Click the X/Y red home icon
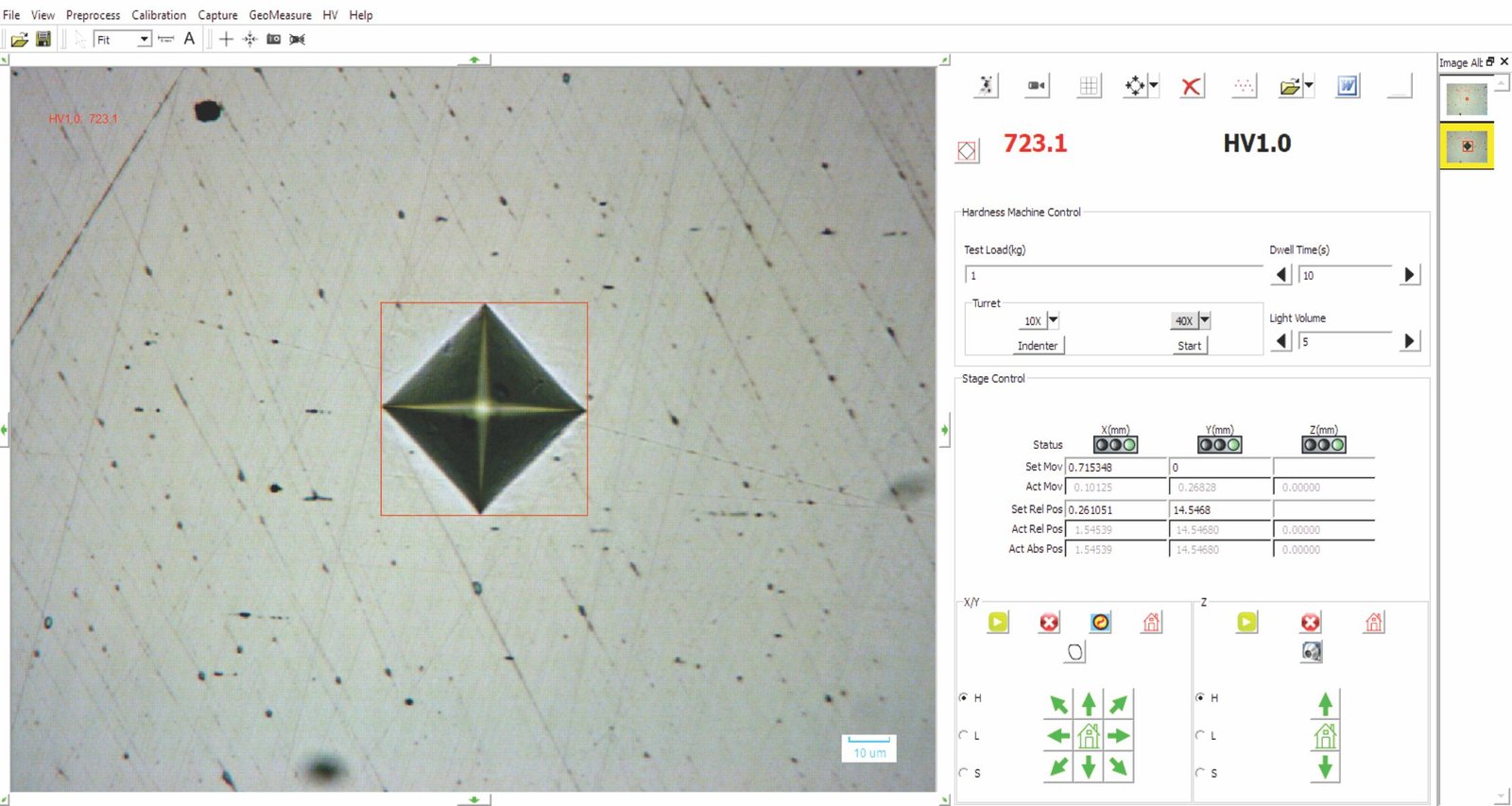The image size is (1512, 806). point(1151,622)
